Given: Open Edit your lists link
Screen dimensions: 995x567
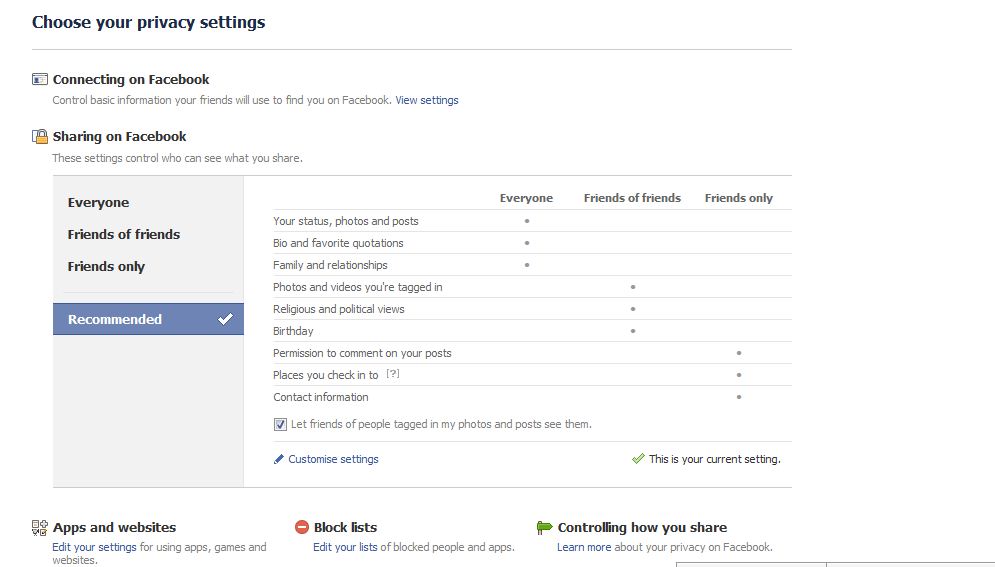Looking at the screenshot, I should coord(345,547).
